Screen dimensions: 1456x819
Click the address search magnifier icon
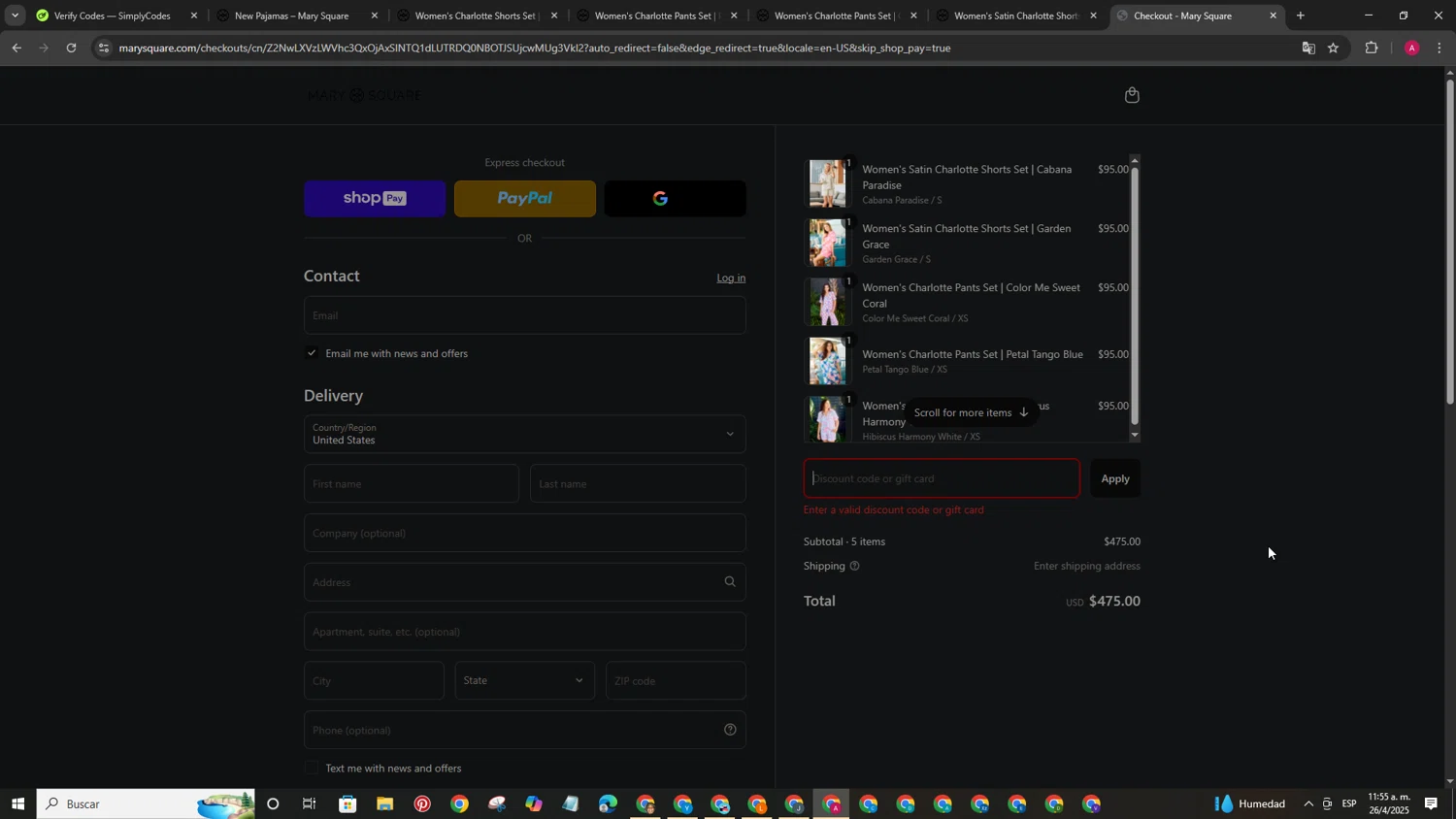pyautogui.click(x=730, y=582)
